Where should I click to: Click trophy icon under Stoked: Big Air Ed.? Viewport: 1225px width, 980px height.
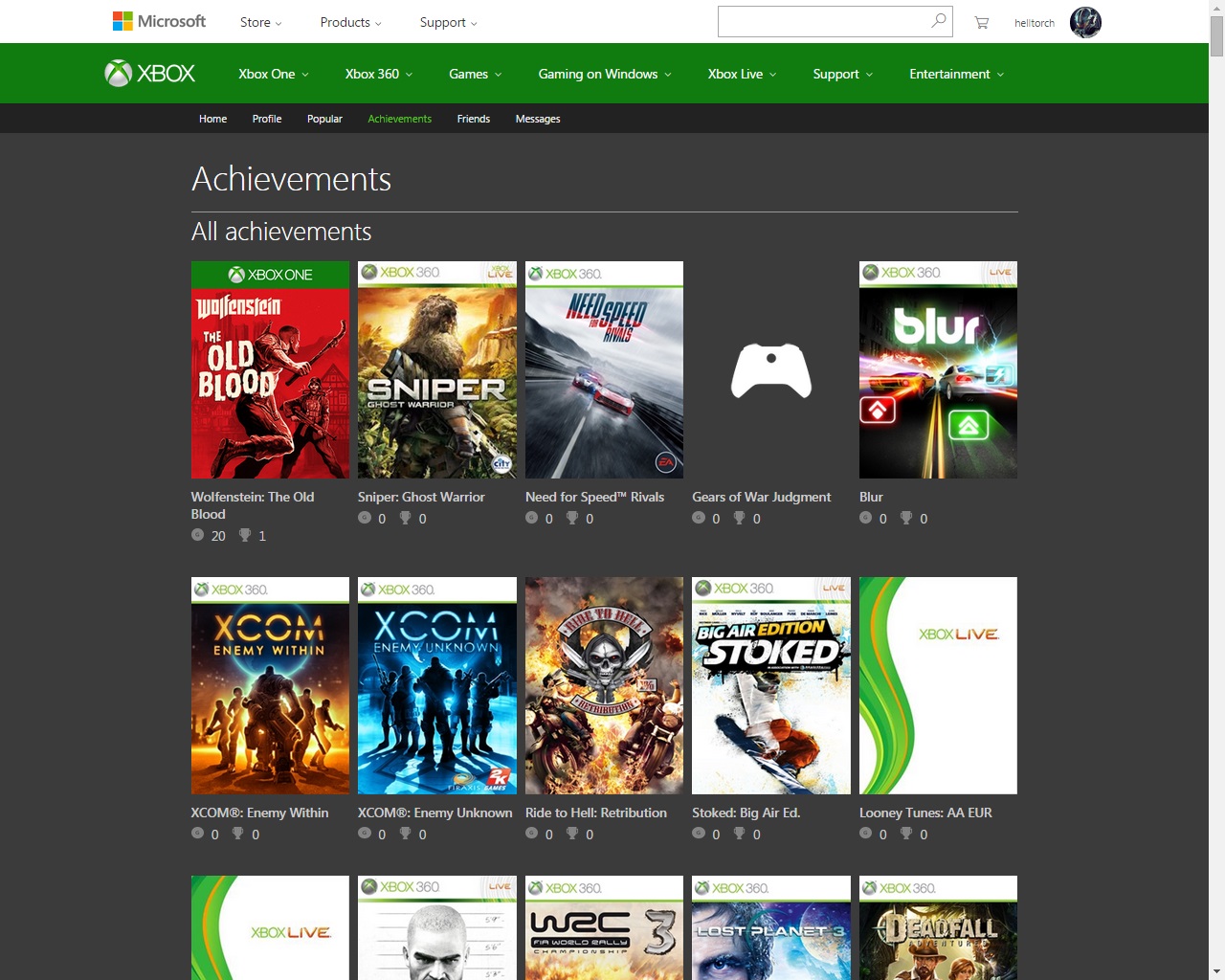740,834
